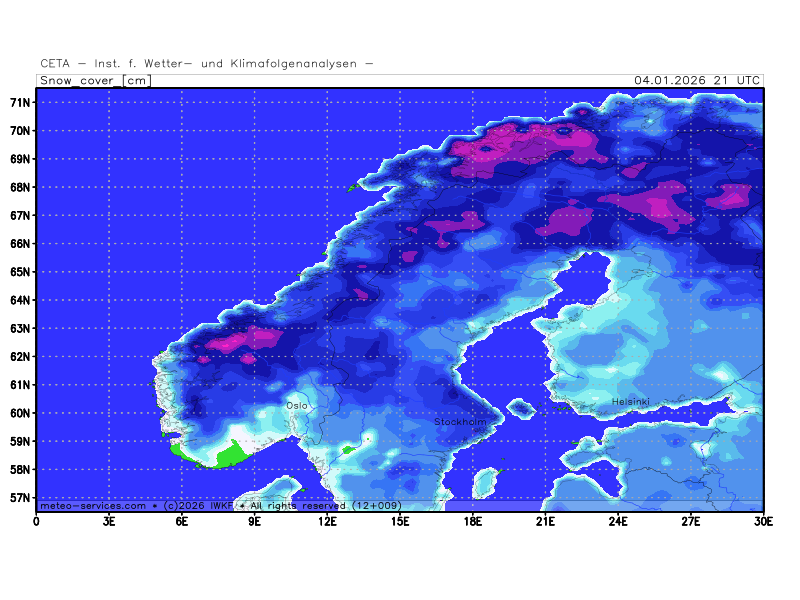The height and width of the screenshot is (600, 800).
Task: Click the 71N latitude axis label
Action: 20,102
